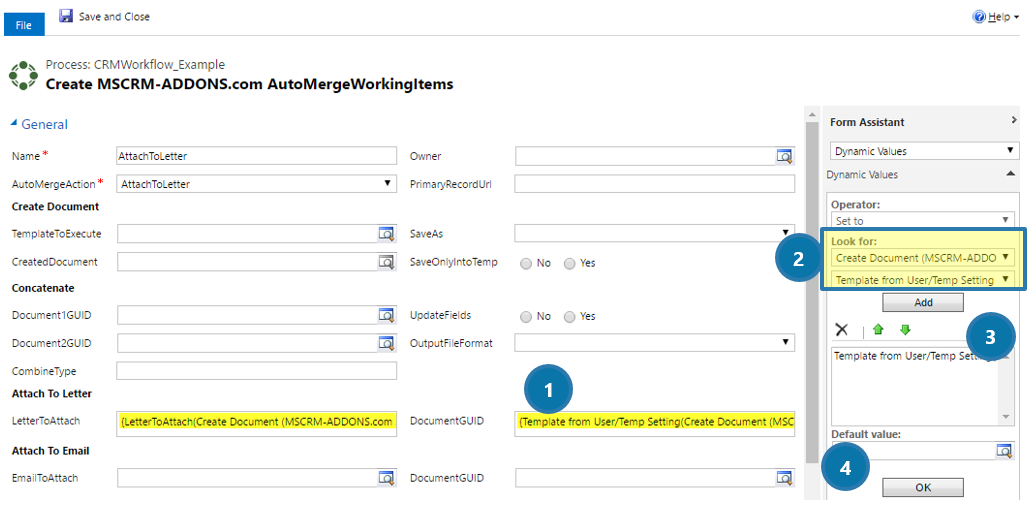The width and height of the screenshot is (1033, 513).
Task: Click the EmailToAttach input field
Action: point(247,477)
